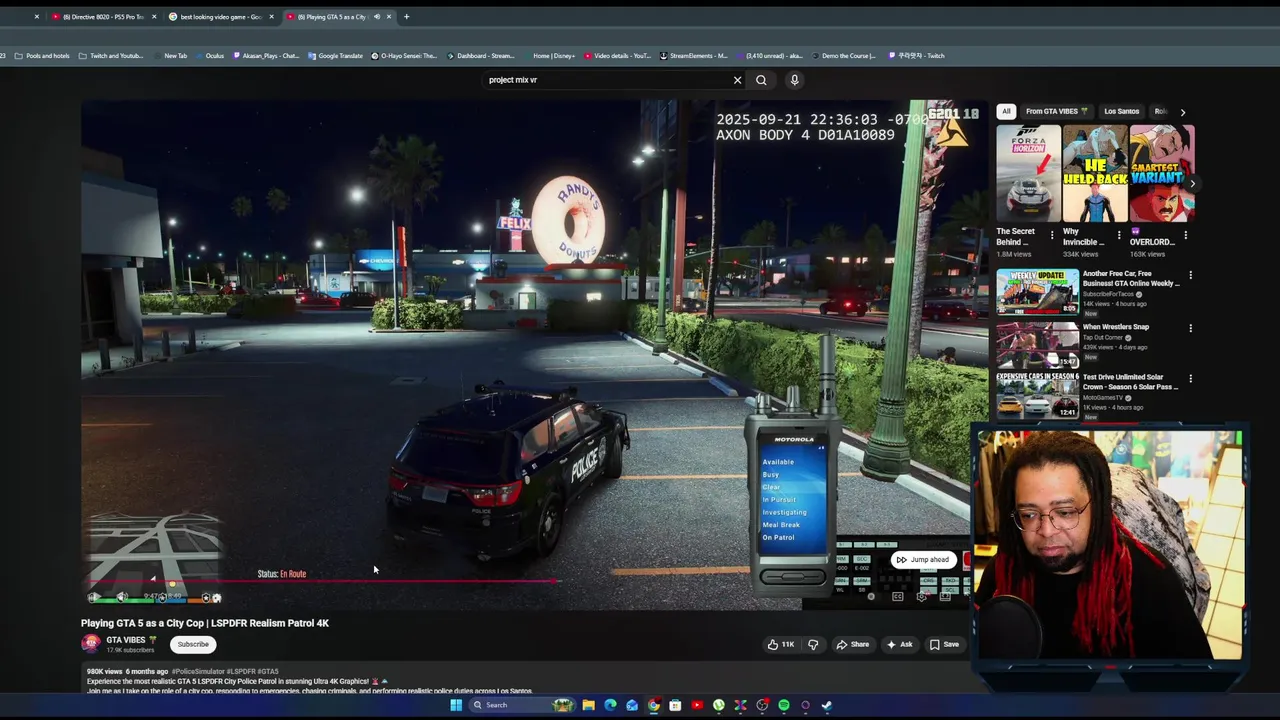The height and width of the screenshot is (720, 1280).
Task: Open the GTA VIBES channel name link
Action: [127, 640]
